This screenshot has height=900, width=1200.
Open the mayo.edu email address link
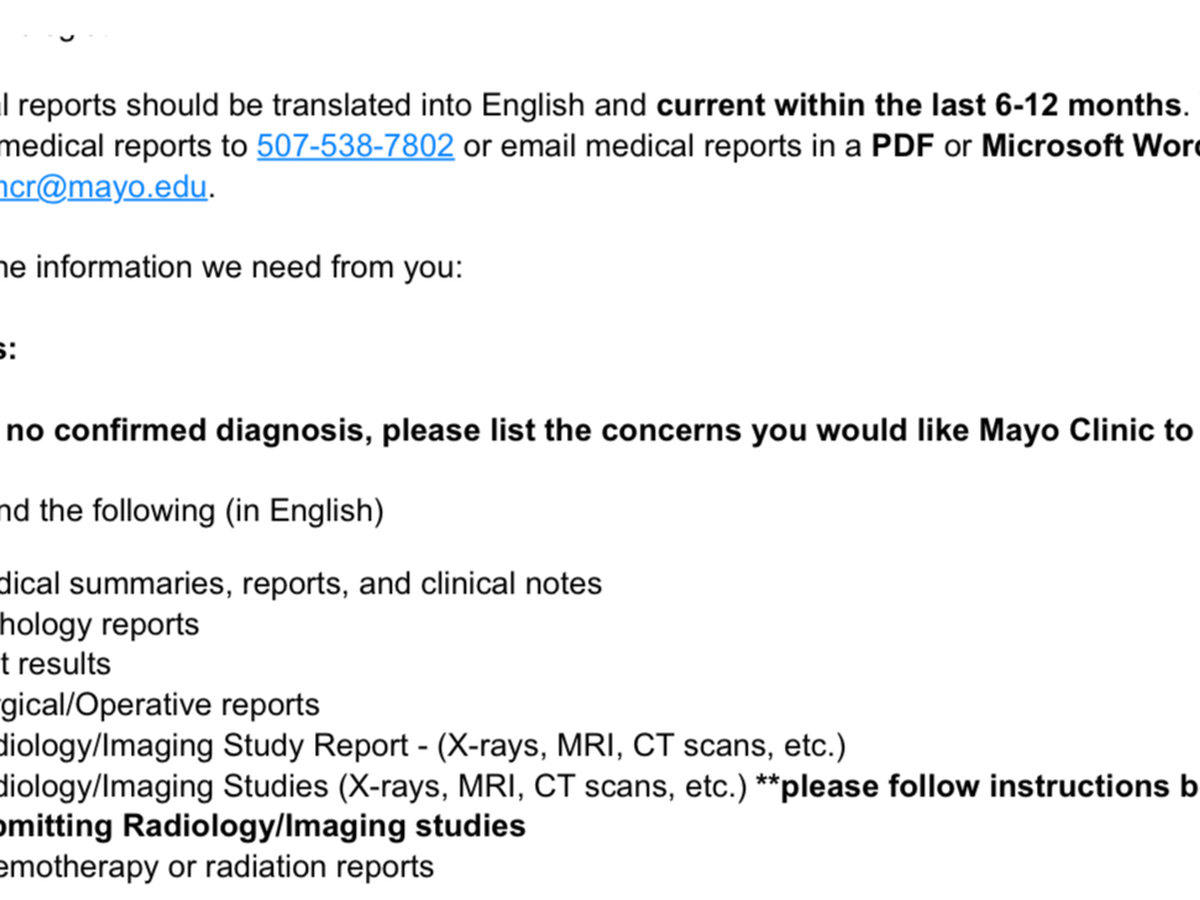pos(104,187)
